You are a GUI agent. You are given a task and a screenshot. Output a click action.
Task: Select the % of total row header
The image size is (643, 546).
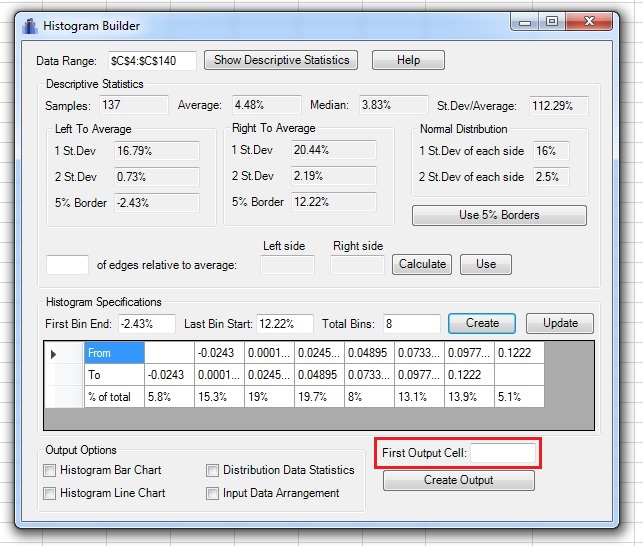tap(114, 397)
